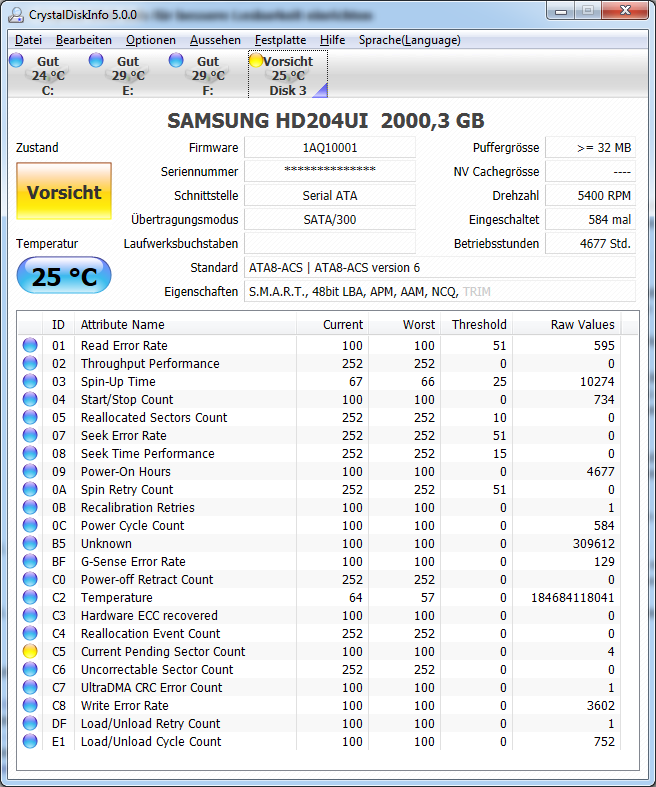Click yellow orb of Current Pending Sector Count
The width and height of the screenshot is (656, 787).
tap(30, 651)
